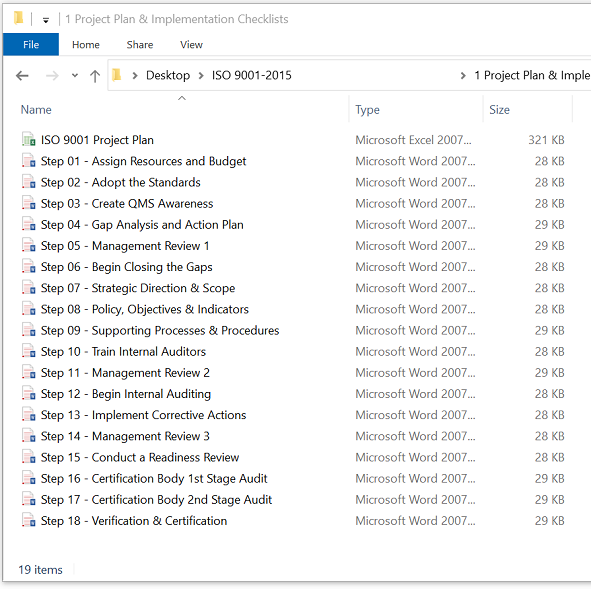Select Step 16 - Certification Body 1st Stage Audit
Screen dimensions: 591x589
154,479
